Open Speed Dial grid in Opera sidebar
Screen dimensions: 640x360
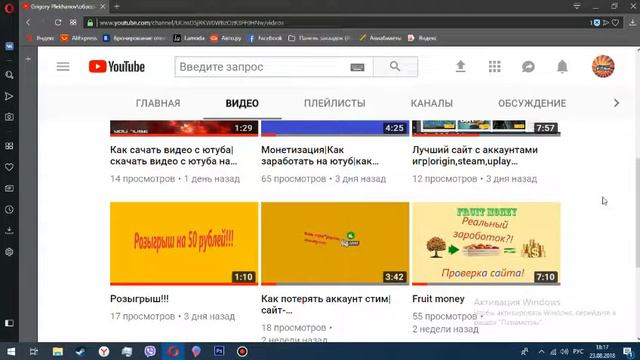9,146
